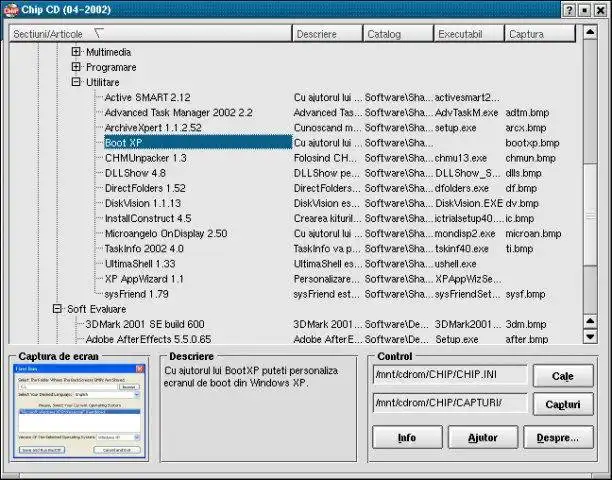Click the vertical scrollbar thumb
Screen dimensions: 612x480
click(x=590, y=216)
